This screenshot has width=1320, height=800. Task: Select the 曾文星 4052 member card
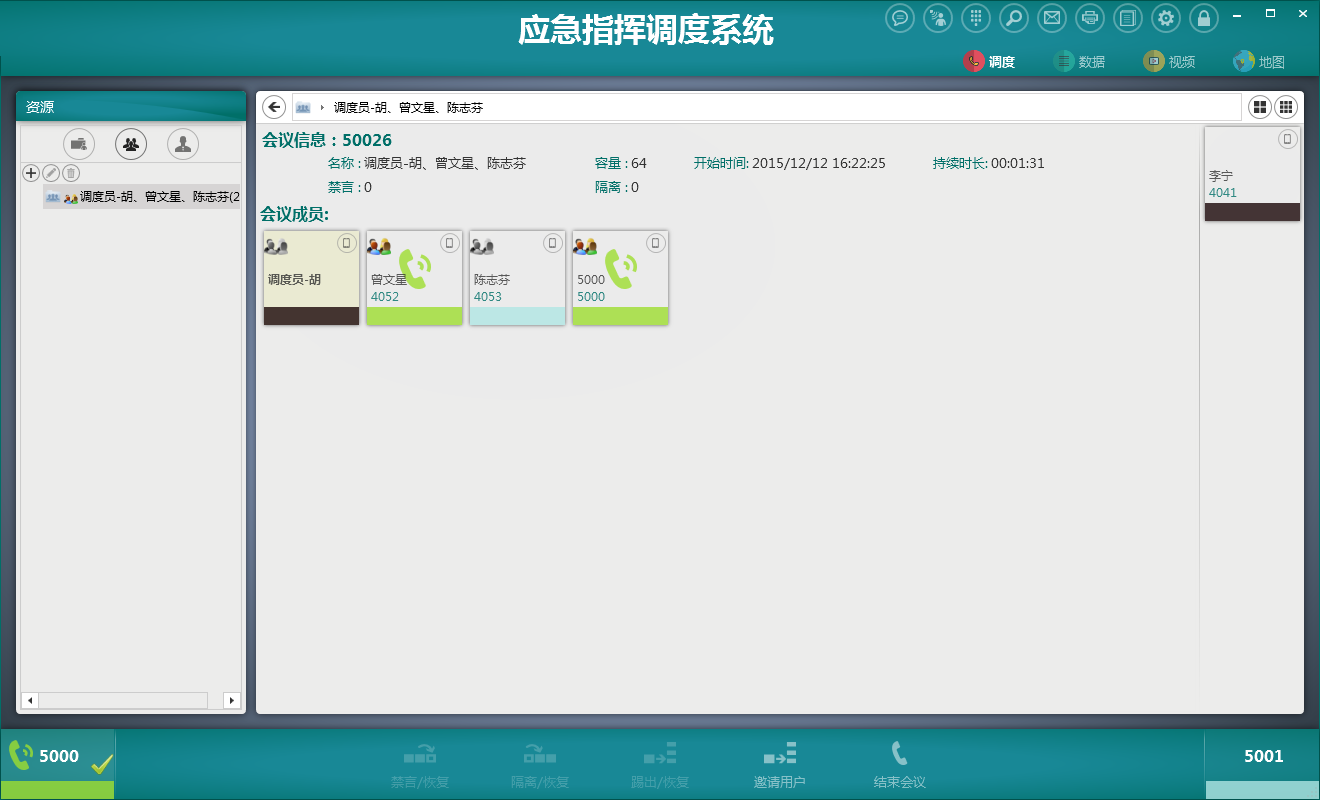coord(414,277)
